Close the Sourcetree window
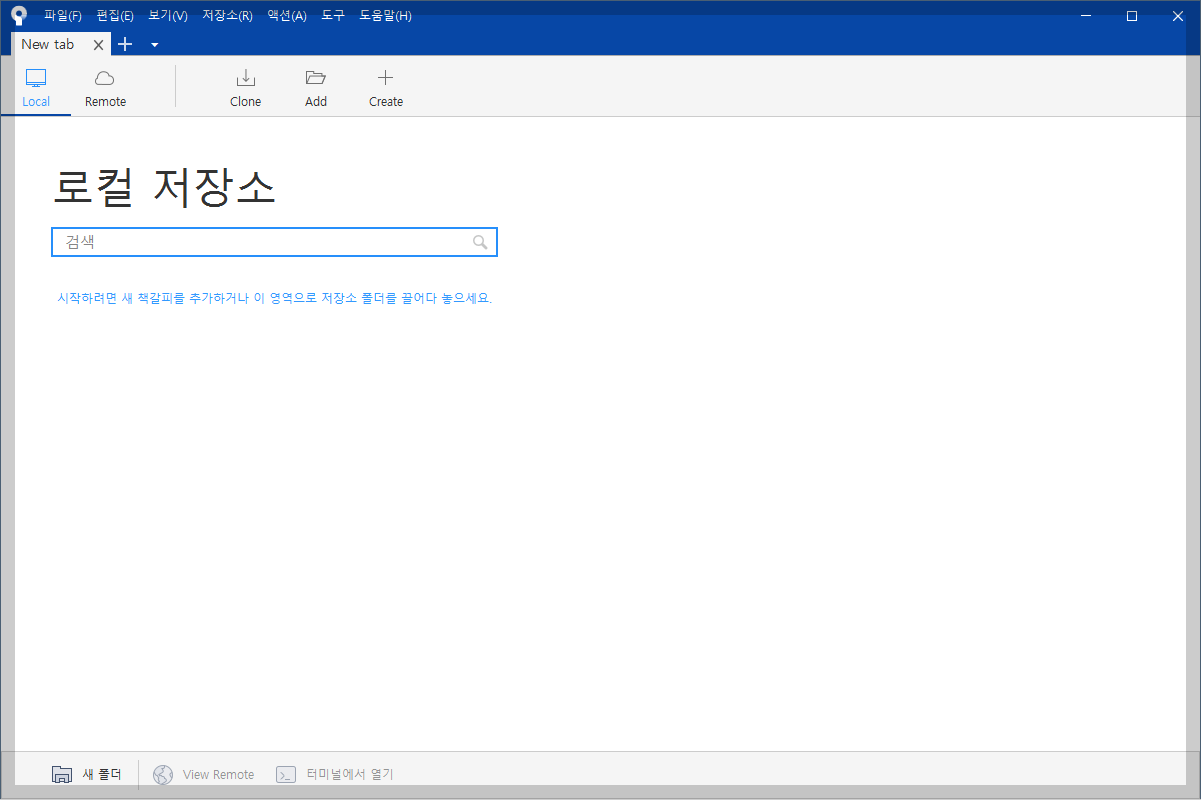 click(1177, 15)
